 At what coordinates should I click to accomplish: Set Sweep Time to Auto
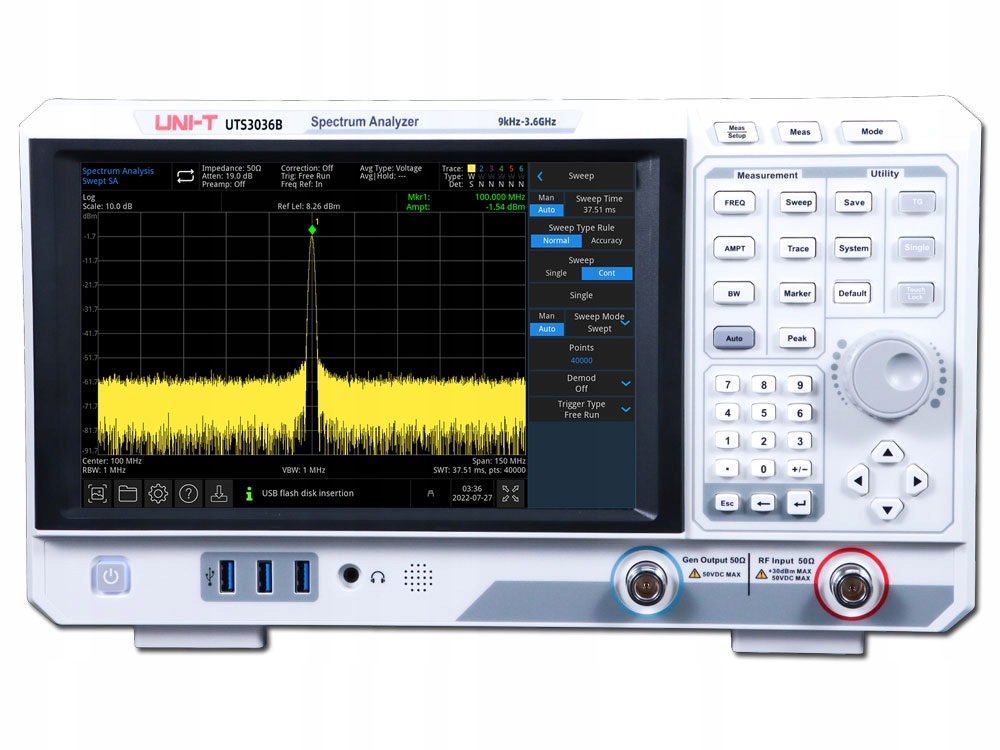[x=547, y=210]
